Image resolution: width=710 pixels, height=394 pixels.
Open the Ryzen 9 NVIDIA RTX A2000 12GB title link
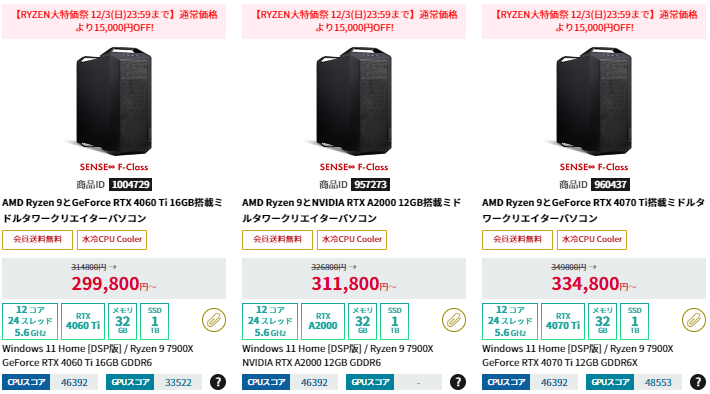(x=351, y=210)
